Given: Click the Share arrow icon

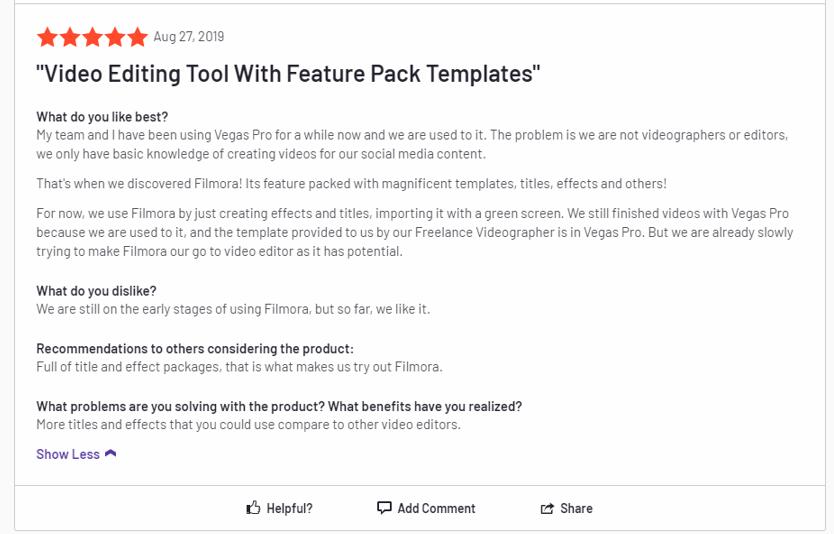Looking at the screenshot, I should pyautogui.click(x=547, y=508).
